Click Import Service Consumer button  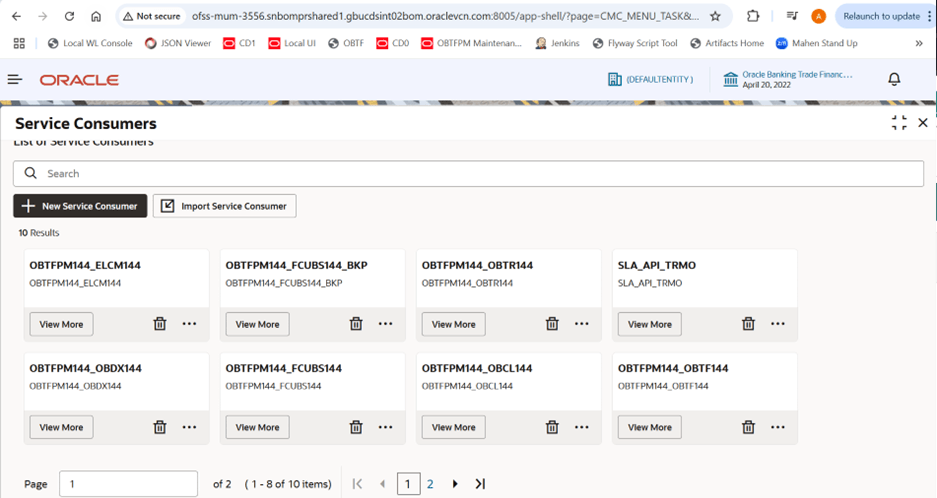pos(225,206)
